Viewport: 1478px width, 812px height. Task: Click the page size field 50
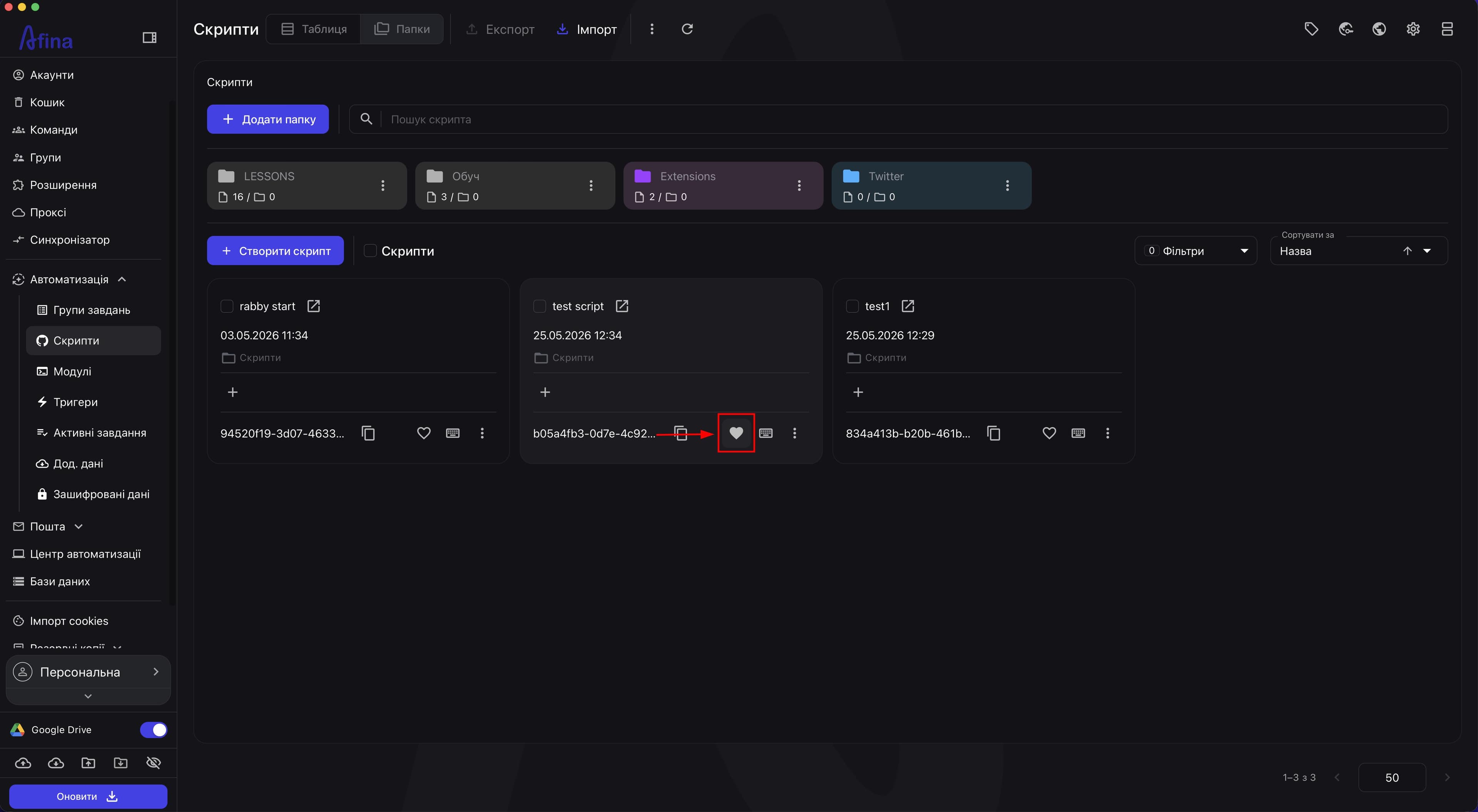tap(1391, 778)
